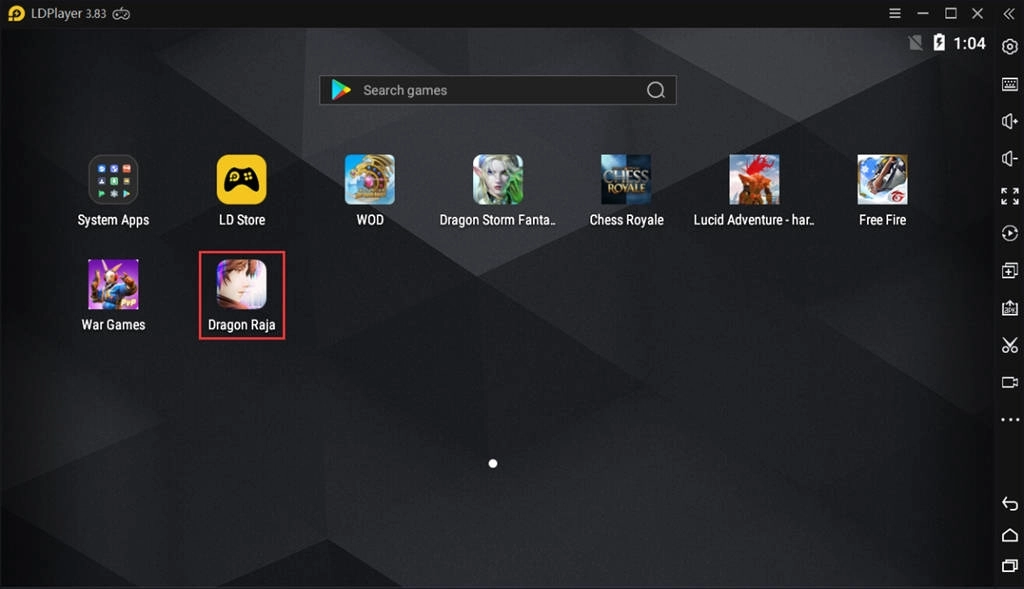
Task: Open LDPlayer settings
Action: point(1010,45)
